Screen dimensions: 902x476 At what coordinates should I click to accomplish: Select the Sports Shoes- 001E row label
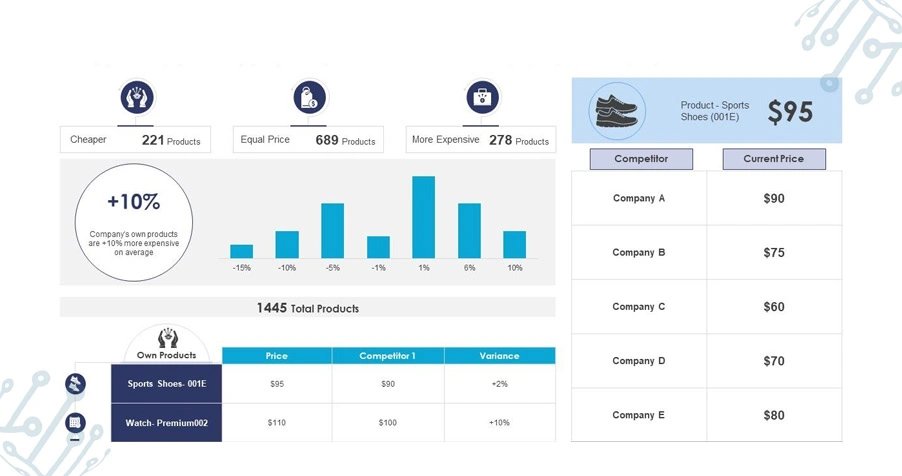point(166,383)
